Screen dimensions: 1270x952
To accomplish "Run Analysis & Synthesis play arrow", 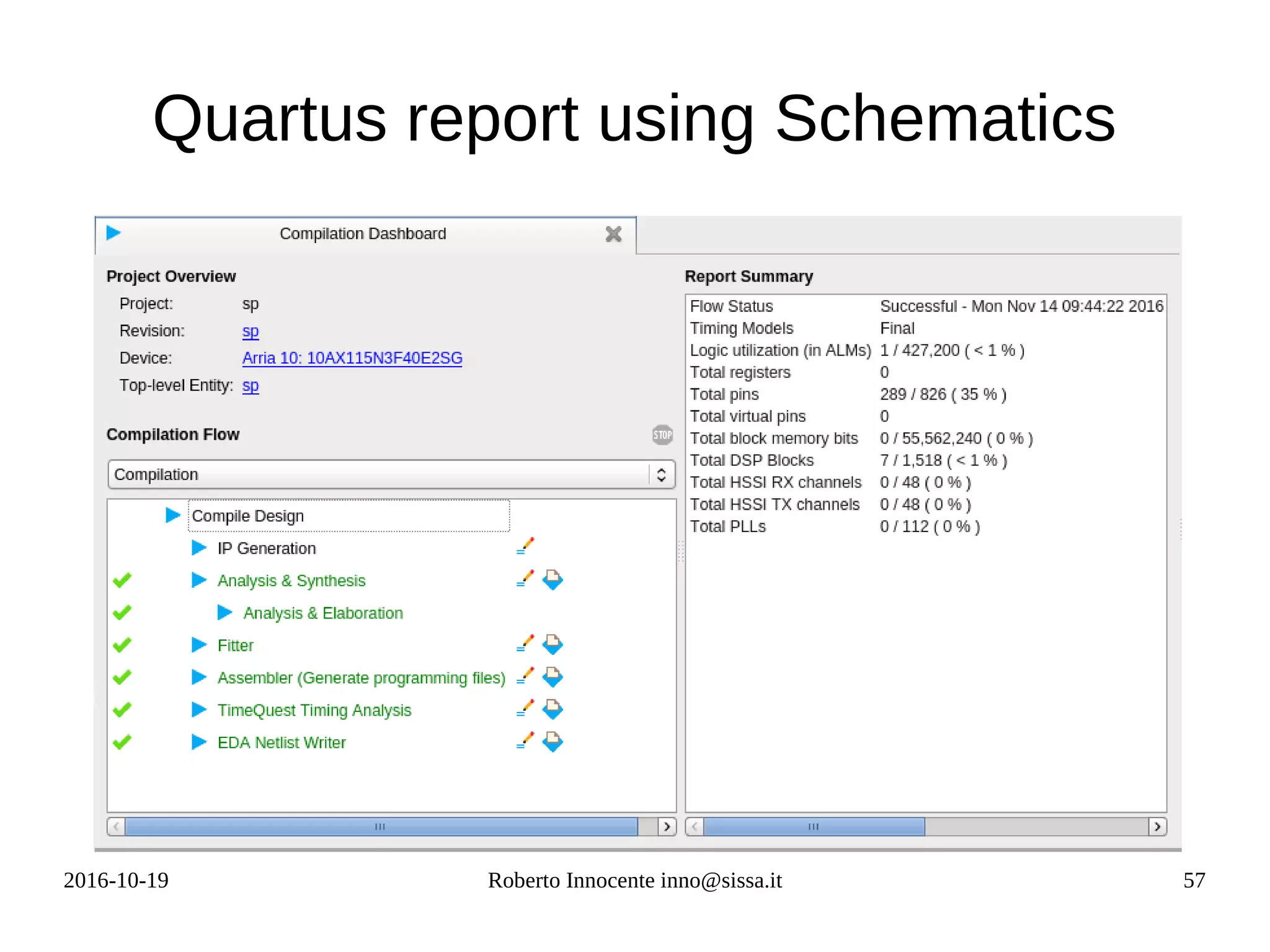I will [x=199, y=580].
